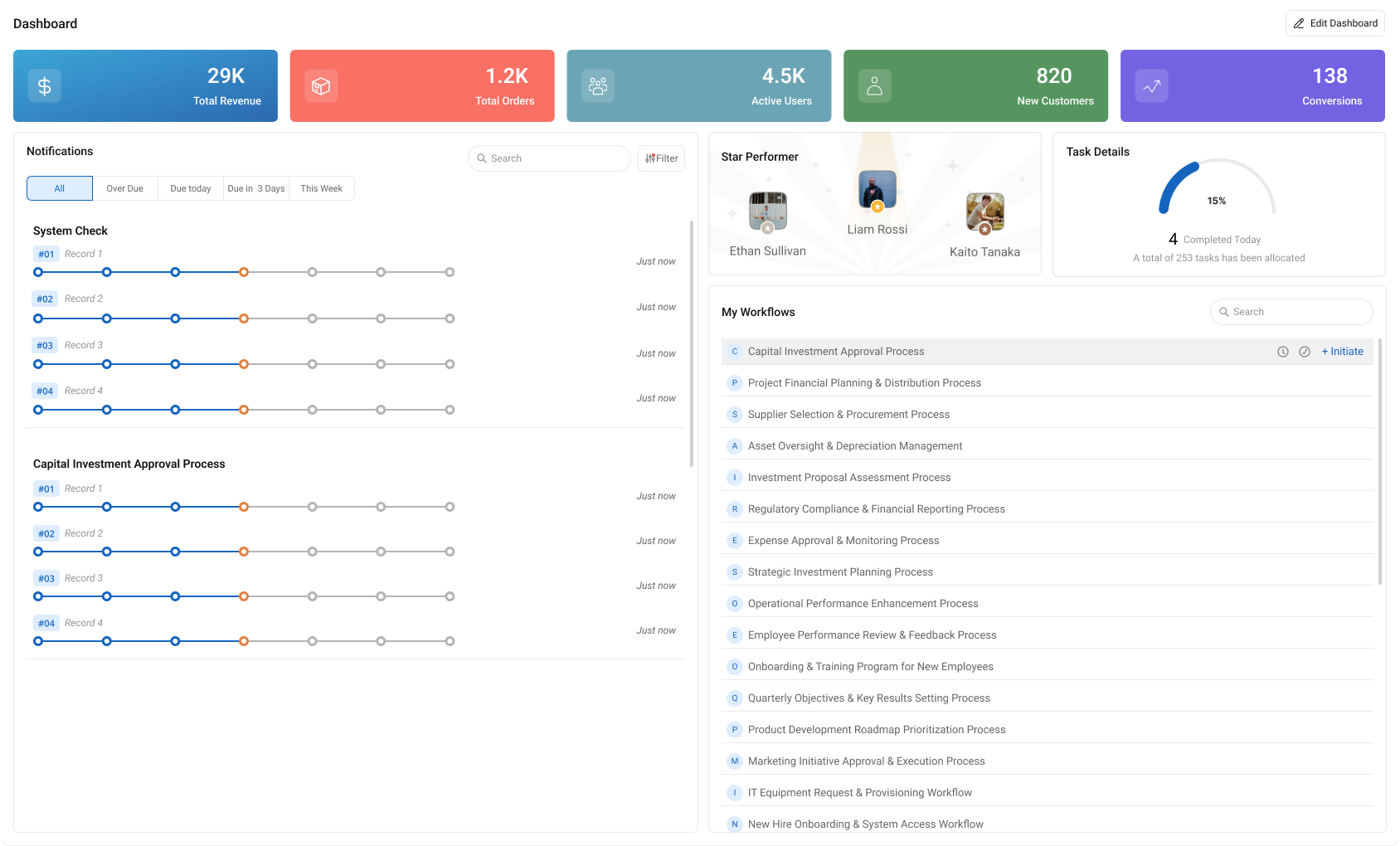
Task: Switch to the Due today tab
Action: point(191,188)
